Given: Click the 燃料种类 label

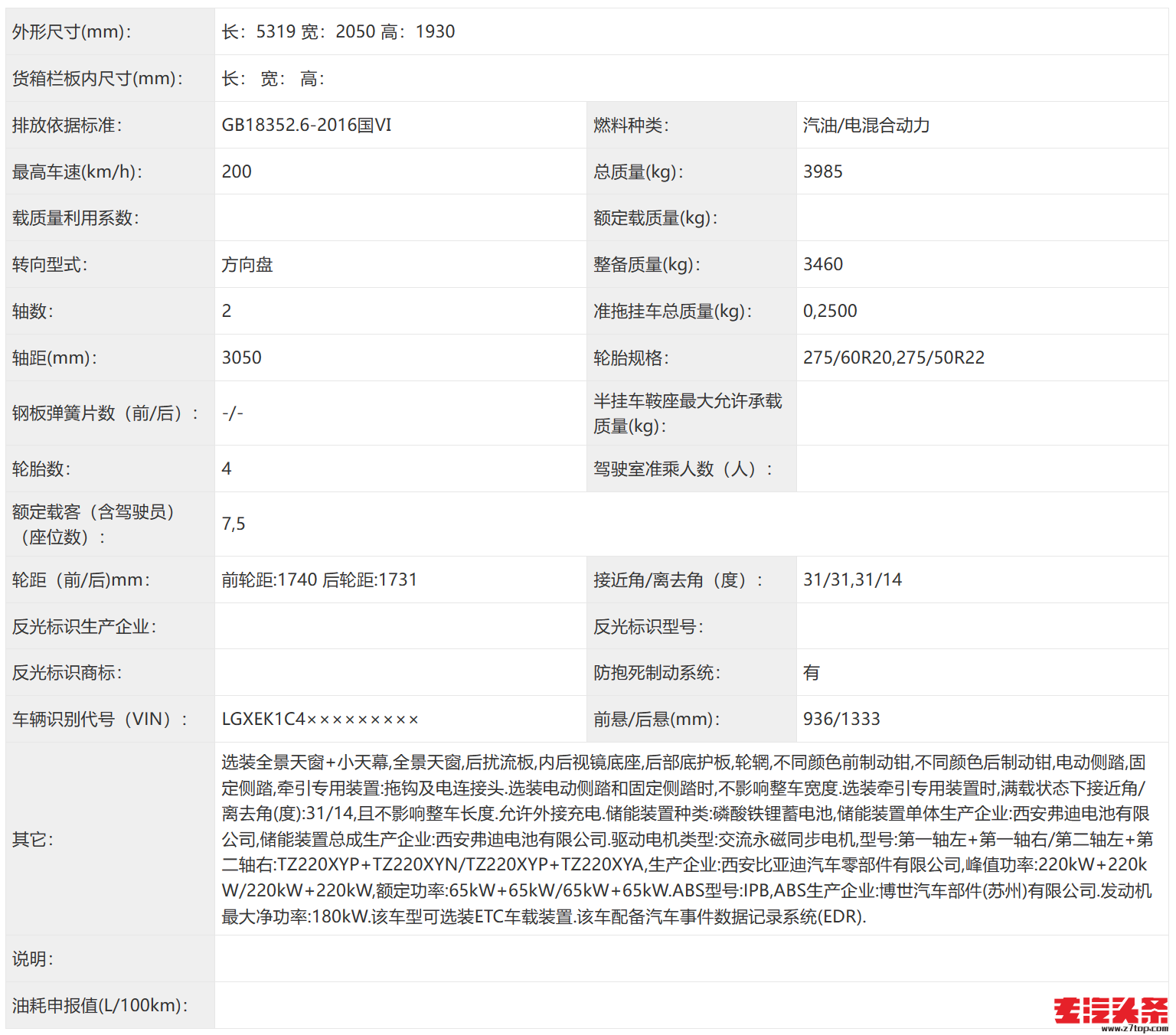Looking at the screenshot, I should [631, 125].
